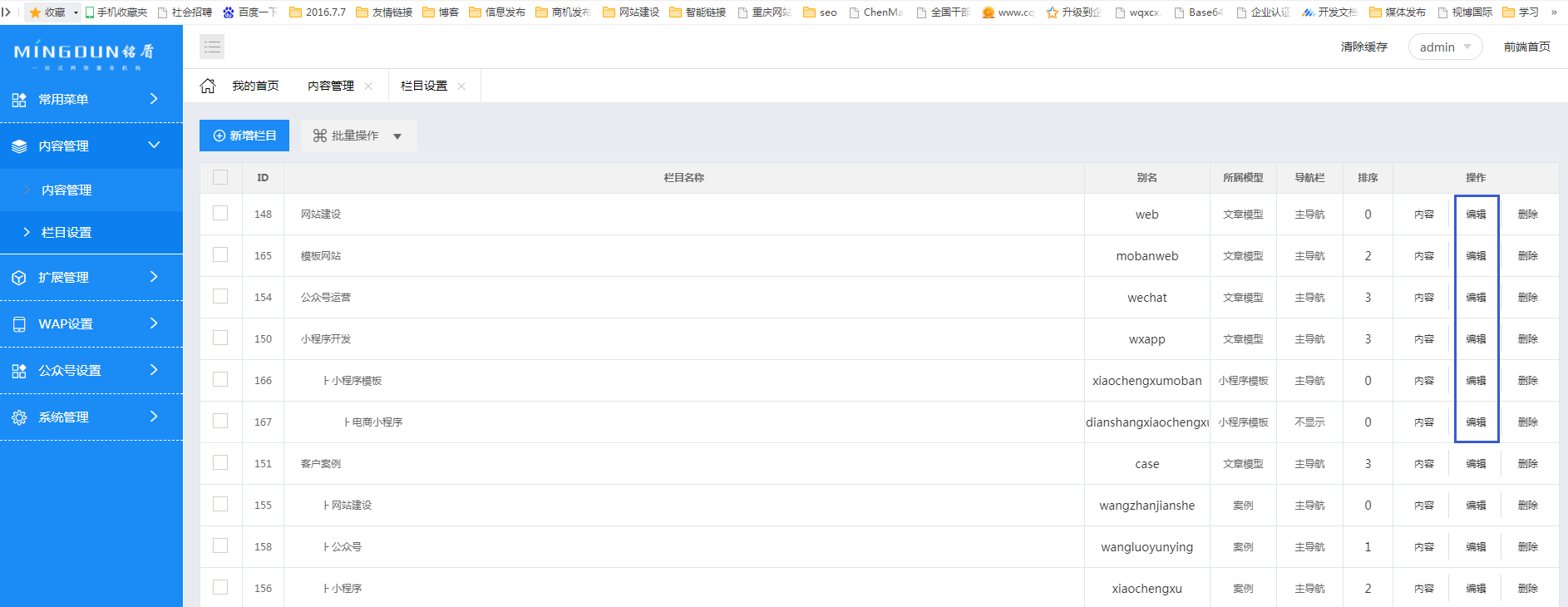Open the 开发文档 bookmark
1568x607 pixels.
(1329, 12)
